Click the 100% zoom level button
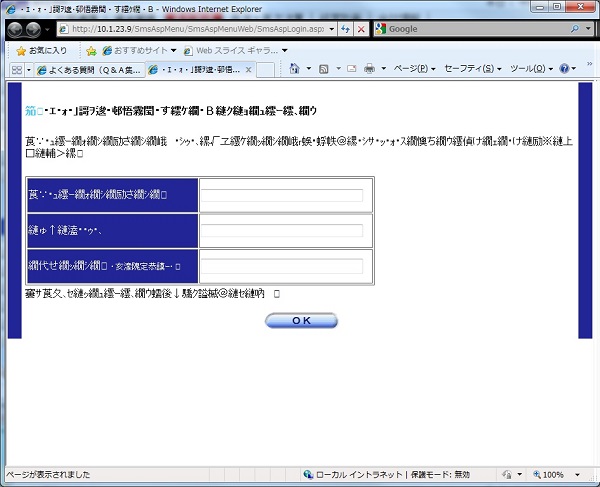 [x=549, y=475]
